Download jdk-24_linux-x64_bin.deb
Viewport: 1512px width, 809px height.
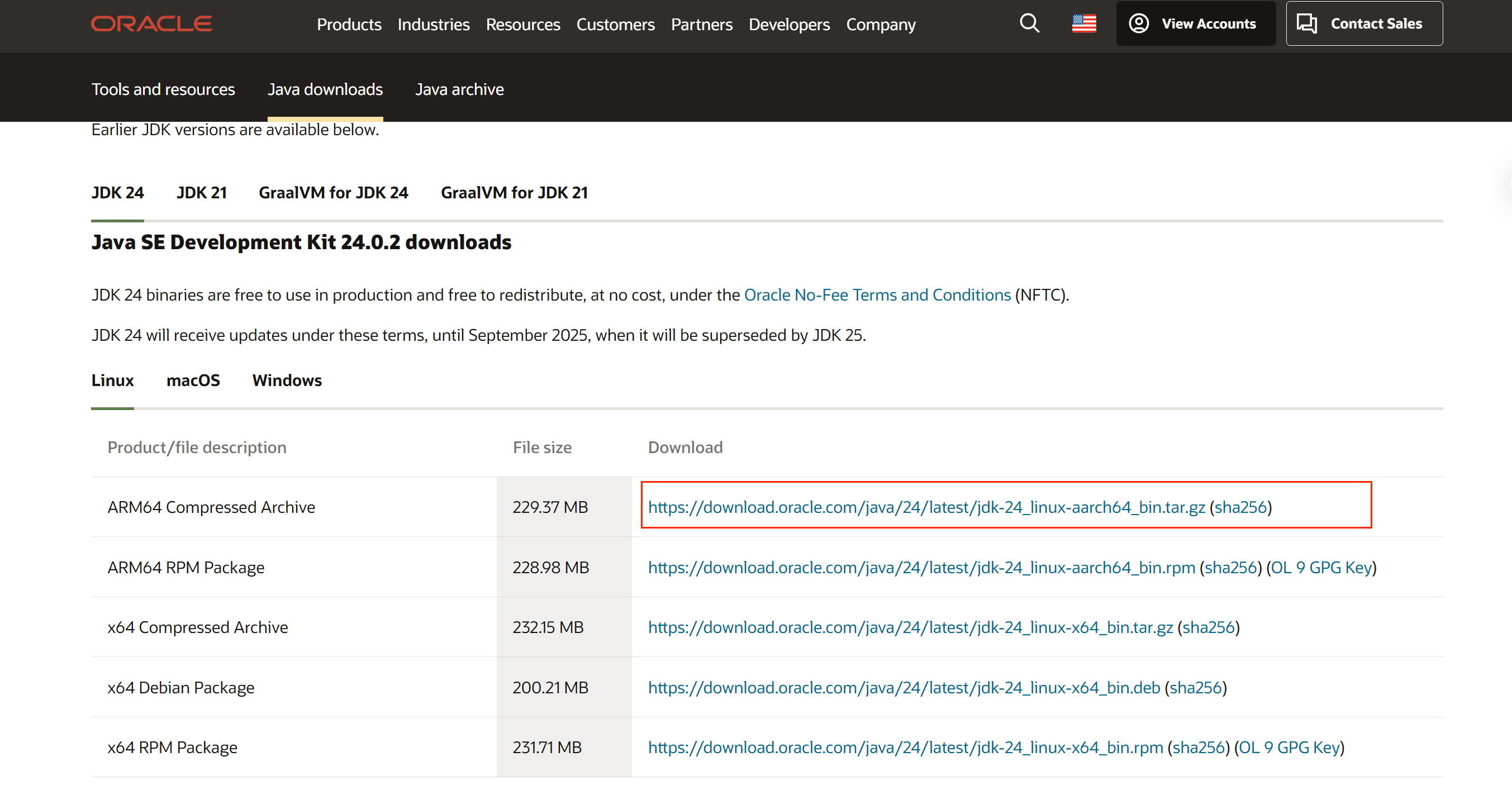tap(904, 687)
